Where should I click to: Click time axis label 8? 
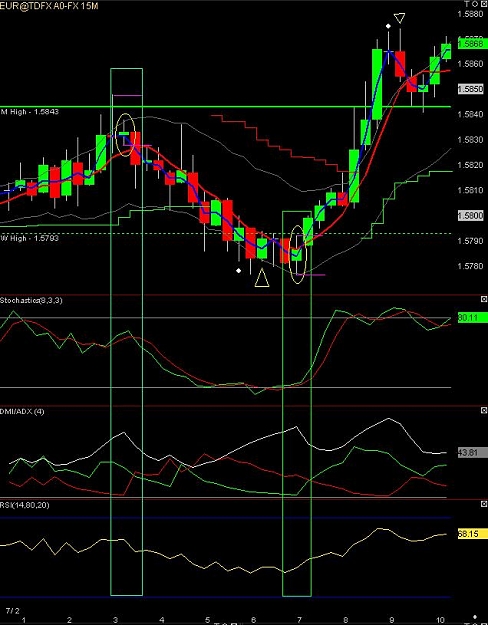click(345, 620)
